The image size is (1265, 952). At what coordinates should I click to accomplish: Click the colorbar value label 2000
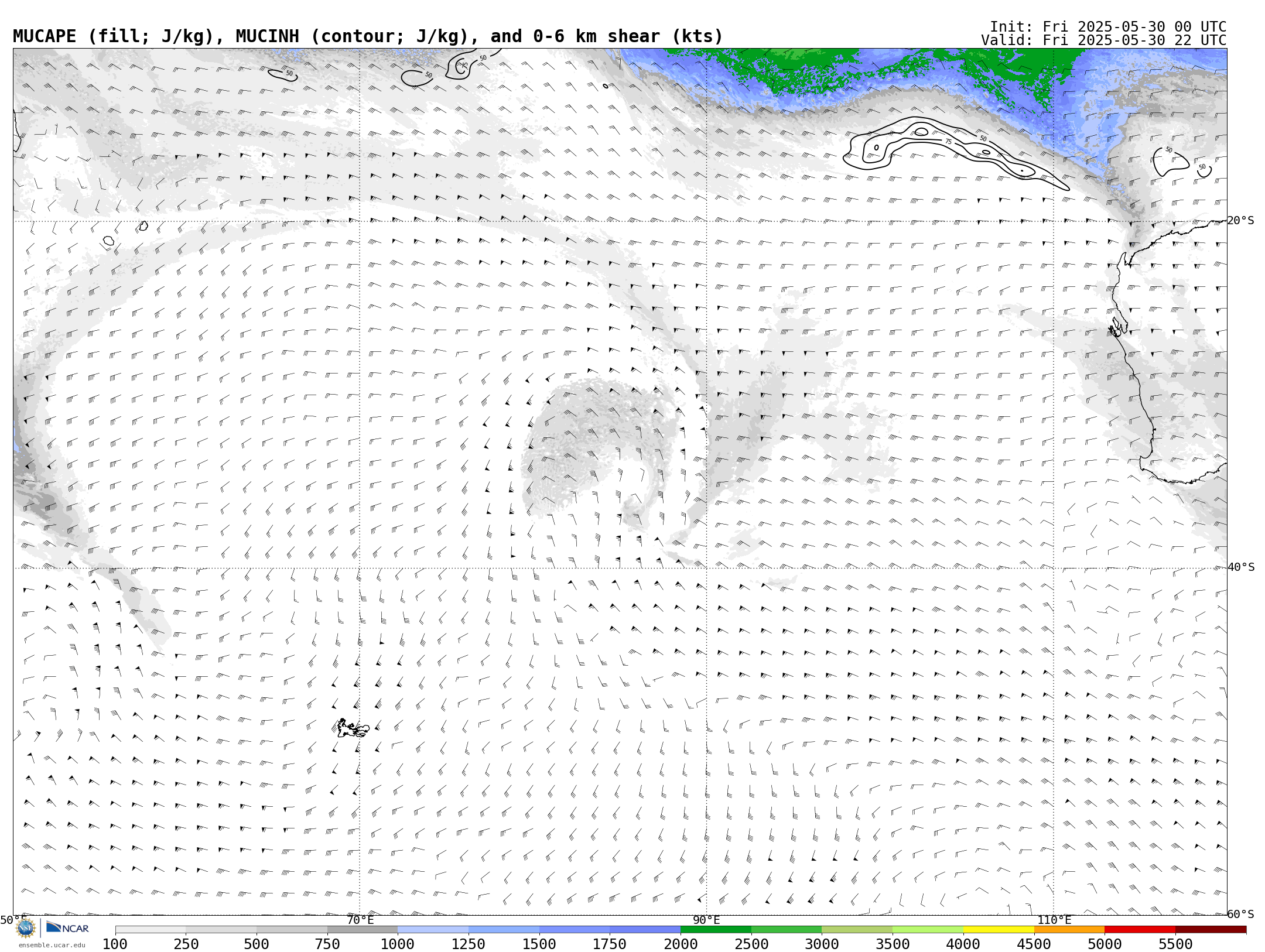[x=681, y=944]
